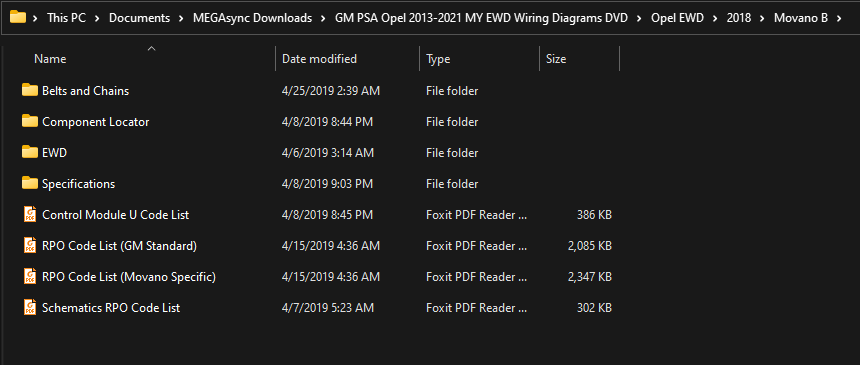Open the Belts and Chains folder icon

(30, 90)
